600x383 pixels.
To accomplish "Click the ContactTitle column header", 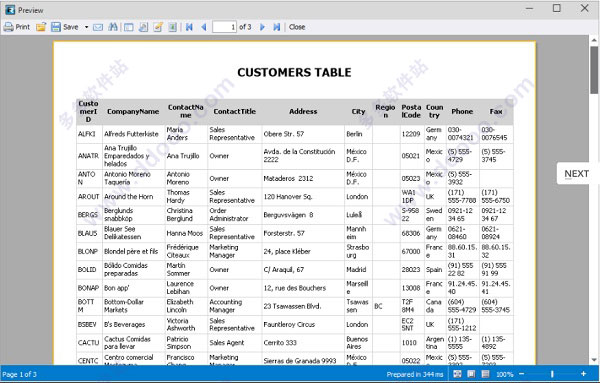I will (x=235, y=111).
